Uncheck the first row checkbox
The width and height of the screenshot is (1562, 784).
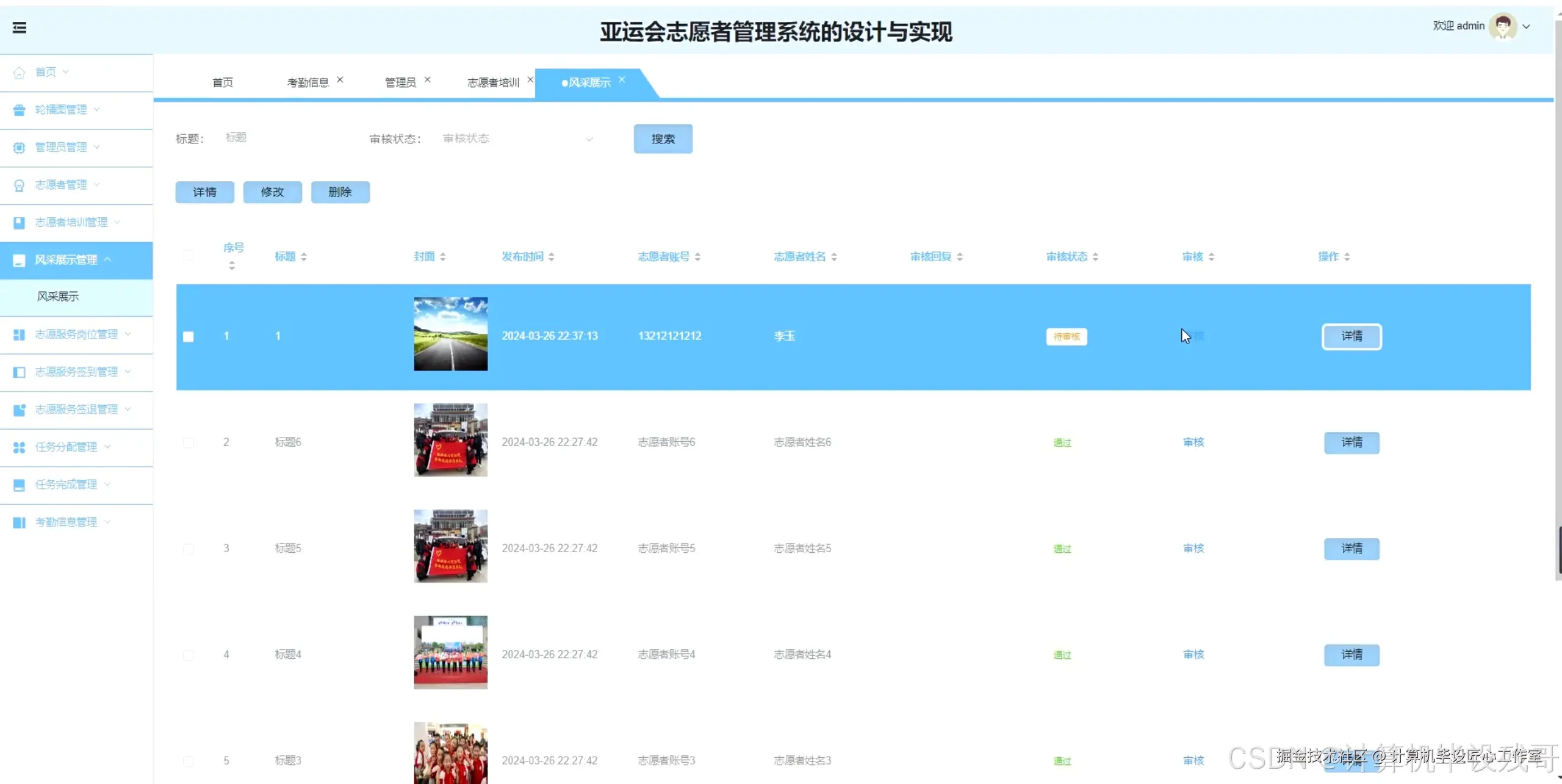189,337
